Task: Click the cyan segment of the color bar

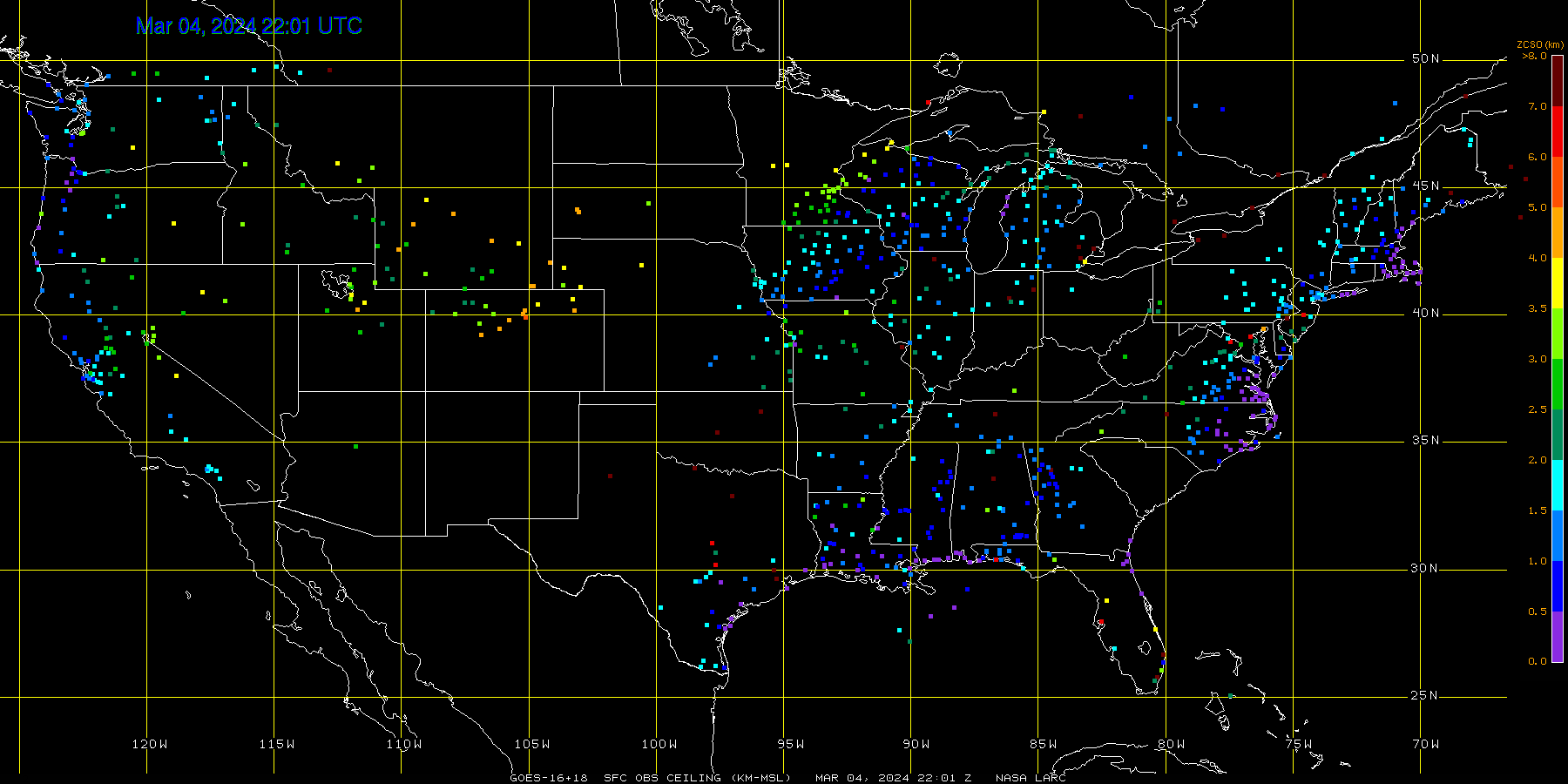Action: click(x=1558, y=485)
